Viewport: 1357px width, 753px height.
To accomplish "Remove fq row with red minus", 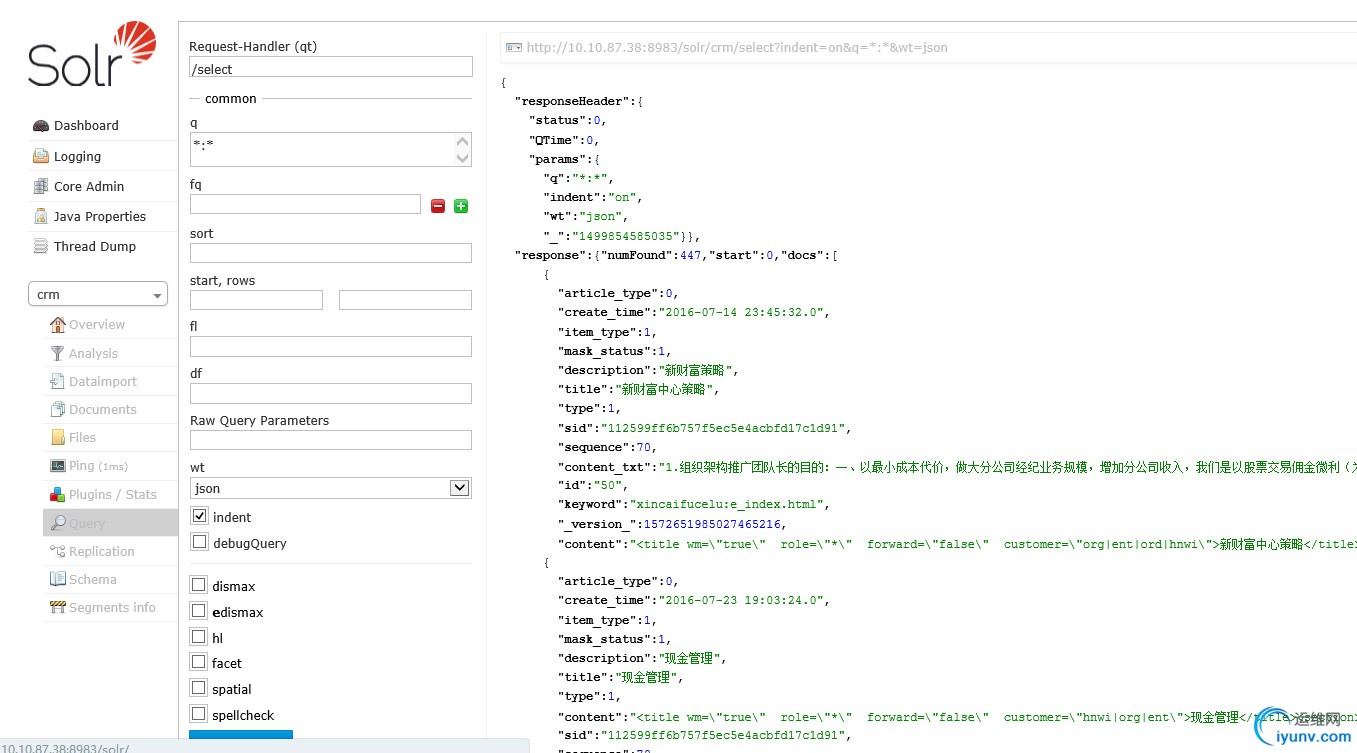I will 438,206.
